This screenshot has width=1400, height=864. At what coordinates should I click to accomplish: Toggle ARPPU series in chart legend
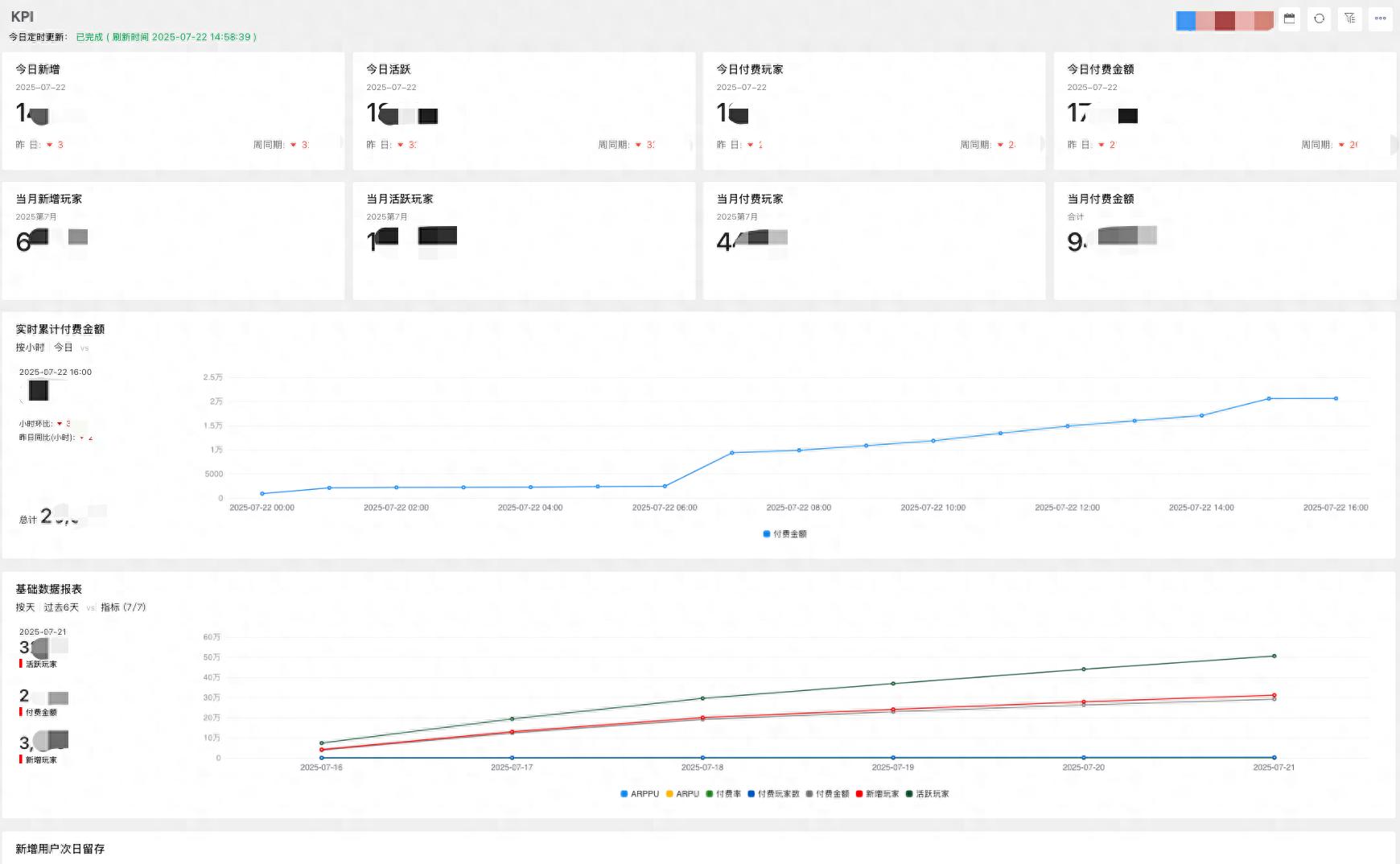coord(640,794)
